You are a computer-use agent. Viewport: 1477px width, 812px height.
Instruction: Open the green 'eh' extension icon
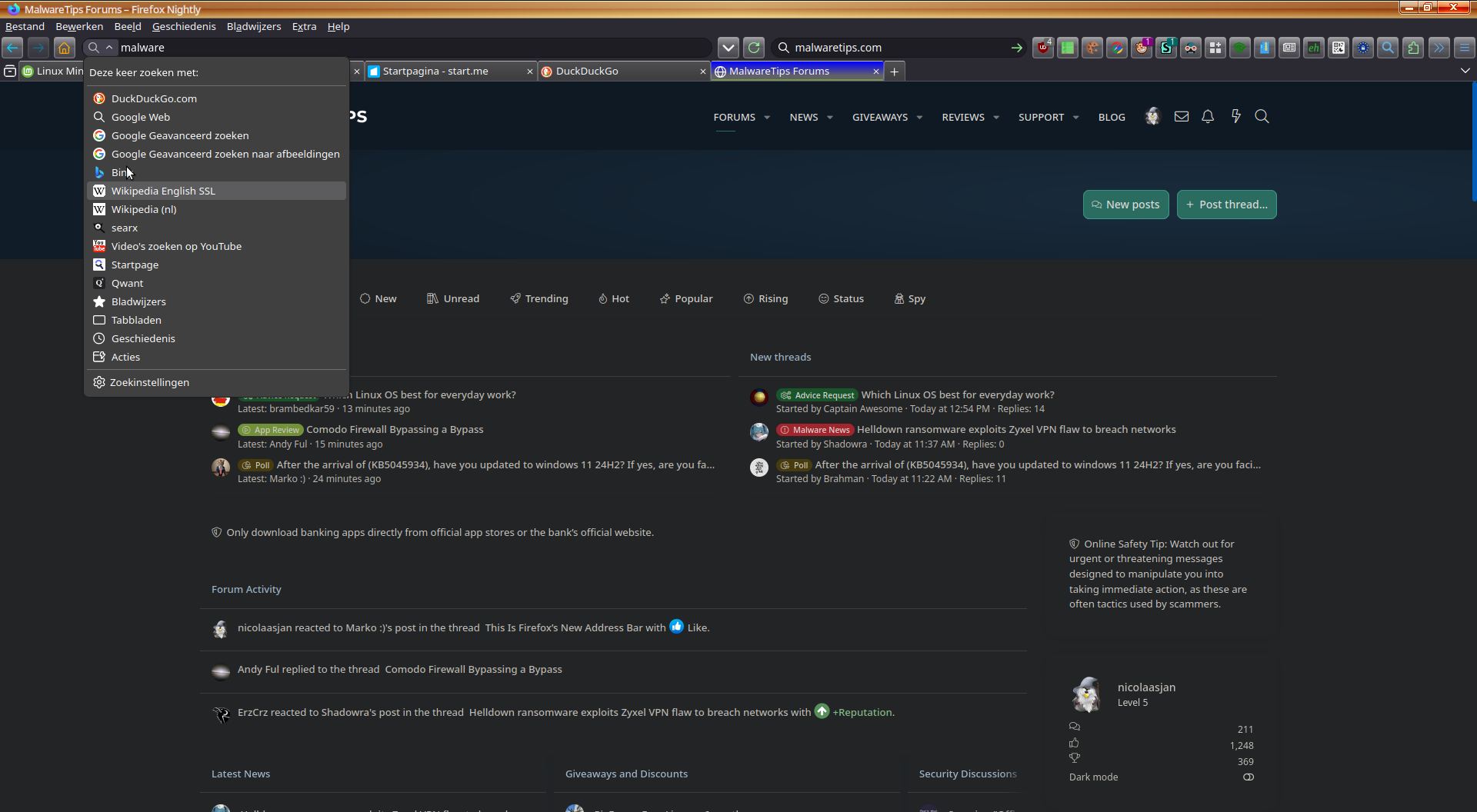coord(1314,48)
